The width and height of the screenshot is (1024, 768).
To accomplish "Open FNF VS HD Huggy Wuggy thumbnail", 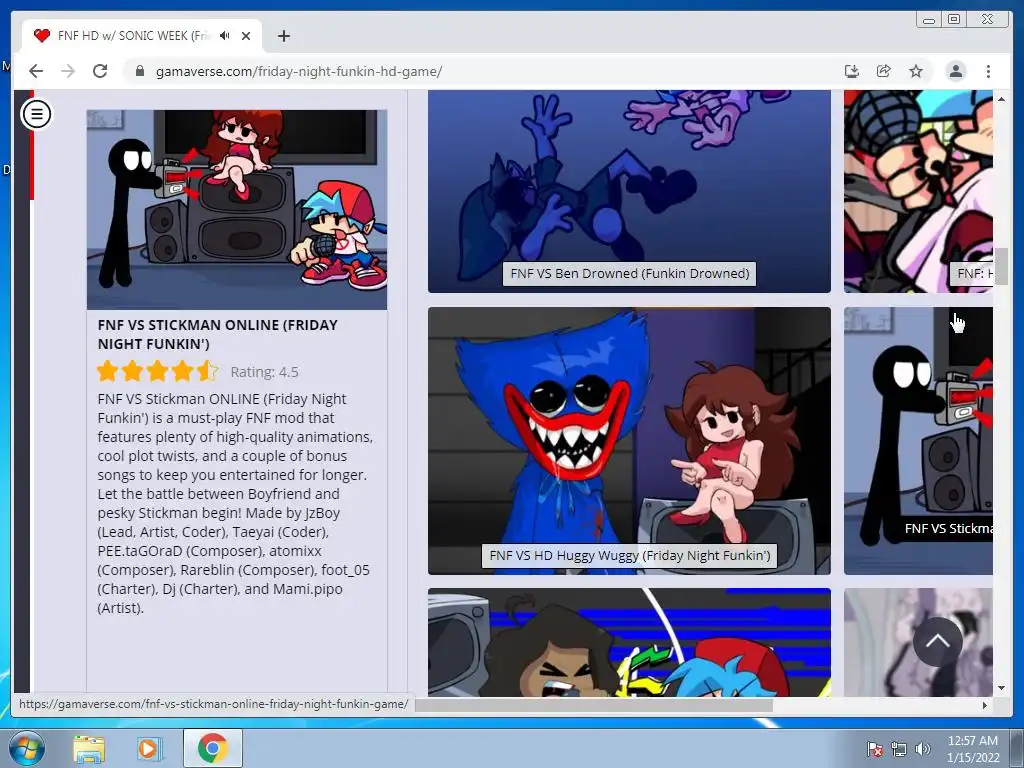I will [629, 441].
